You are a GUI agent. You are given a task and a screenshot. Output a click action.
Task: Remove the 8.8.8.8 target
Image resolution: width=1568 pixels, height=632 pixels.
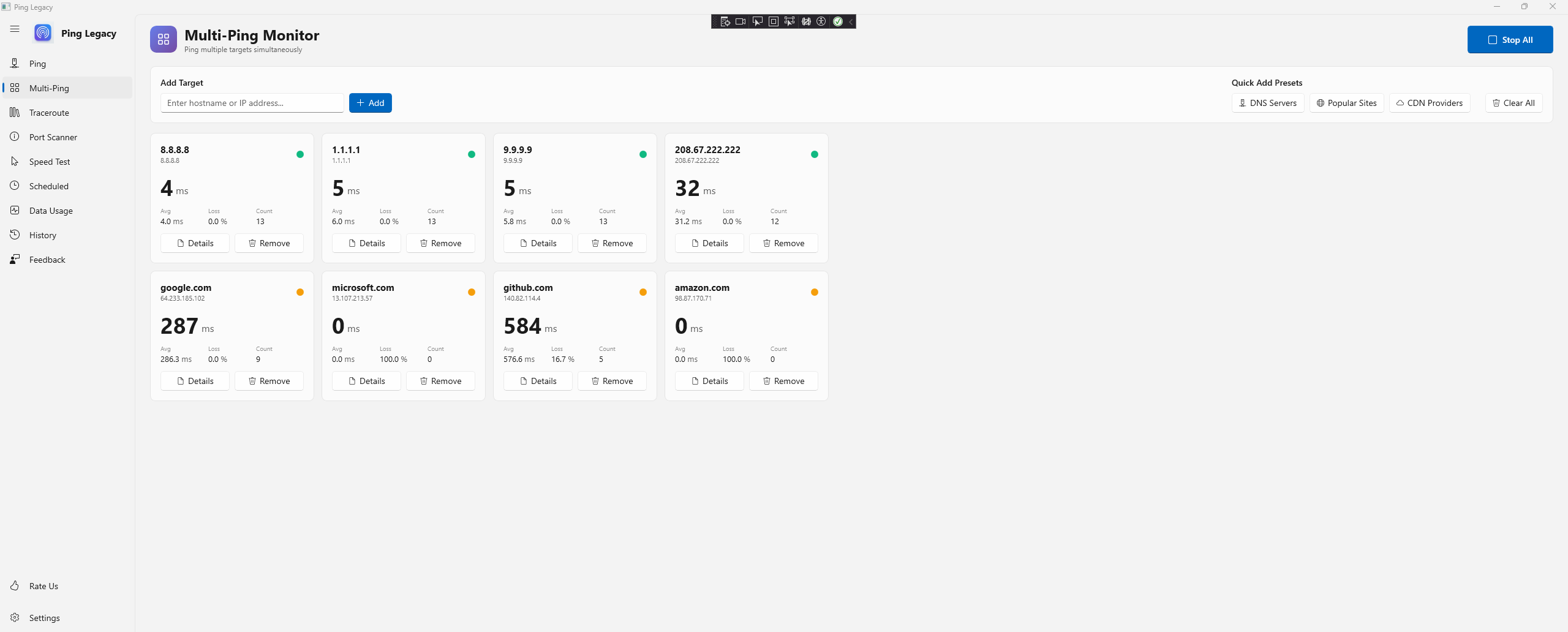pyautogui.click(x=269, y=243)
